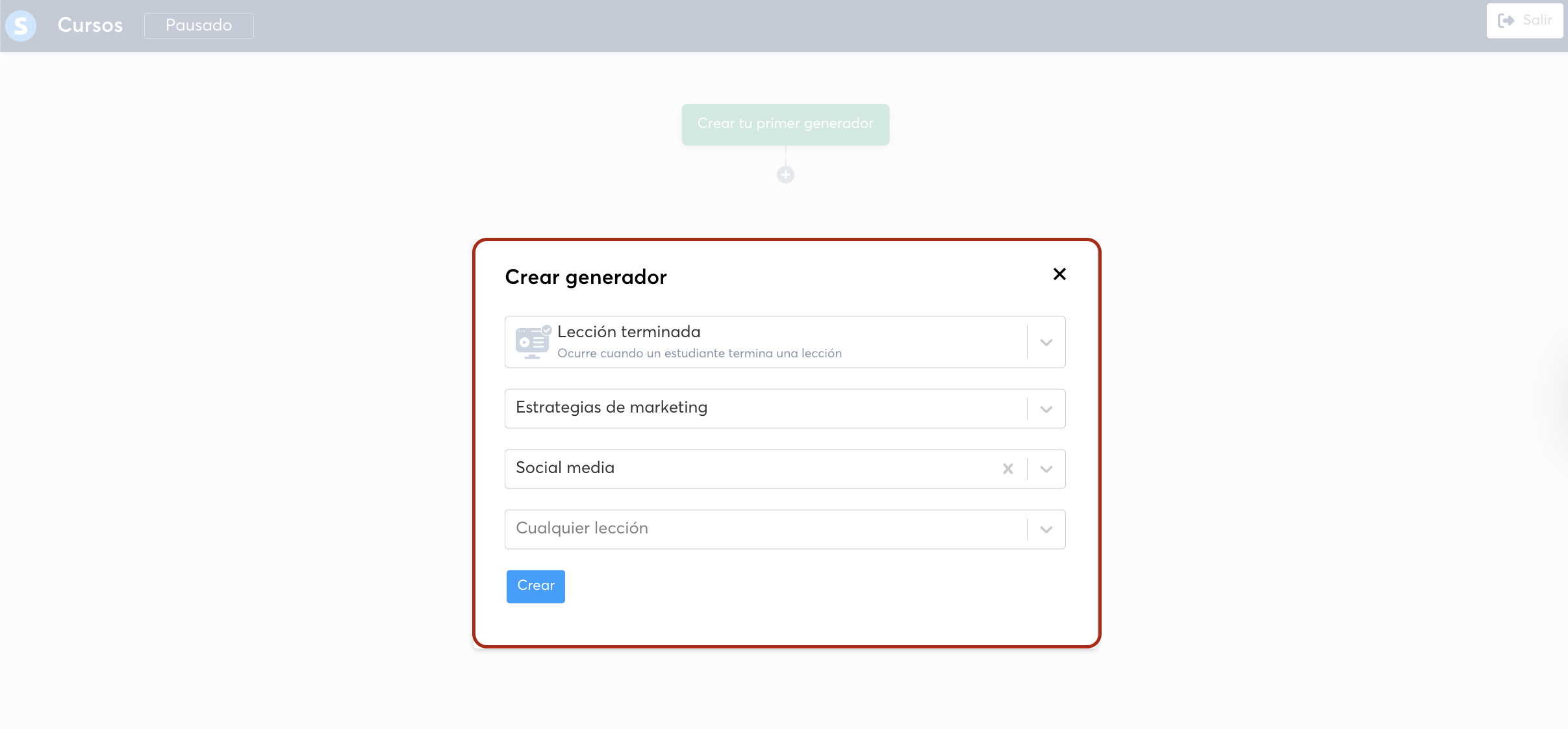
Task: Close the Crear generador dialog with X
Action: coord(1059,274)
